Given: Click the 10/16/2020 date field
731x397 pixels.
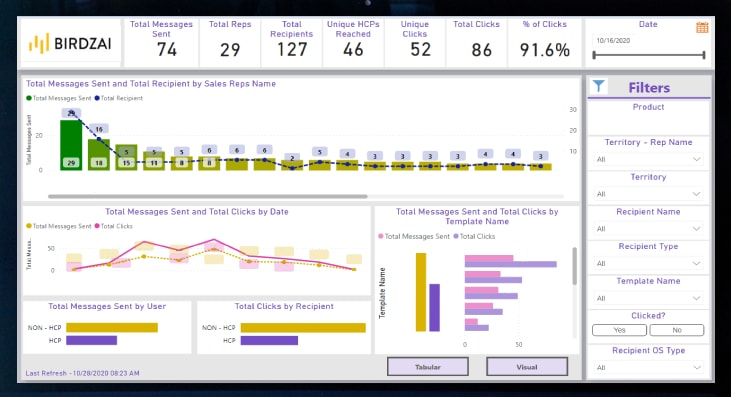Looking at the screenshot, I should coord(614,41).
